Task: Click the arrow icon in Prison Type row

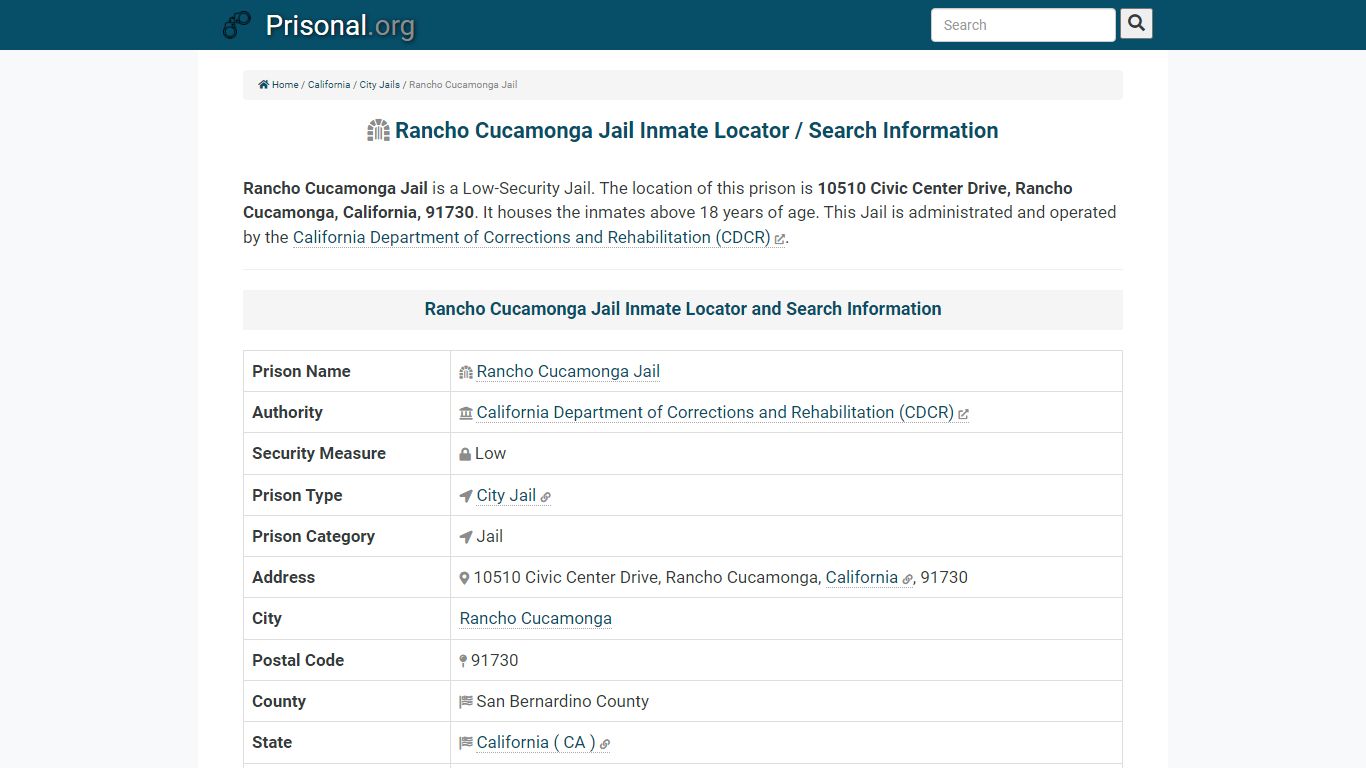Action: pyautogui.click(x=466, y=496)
